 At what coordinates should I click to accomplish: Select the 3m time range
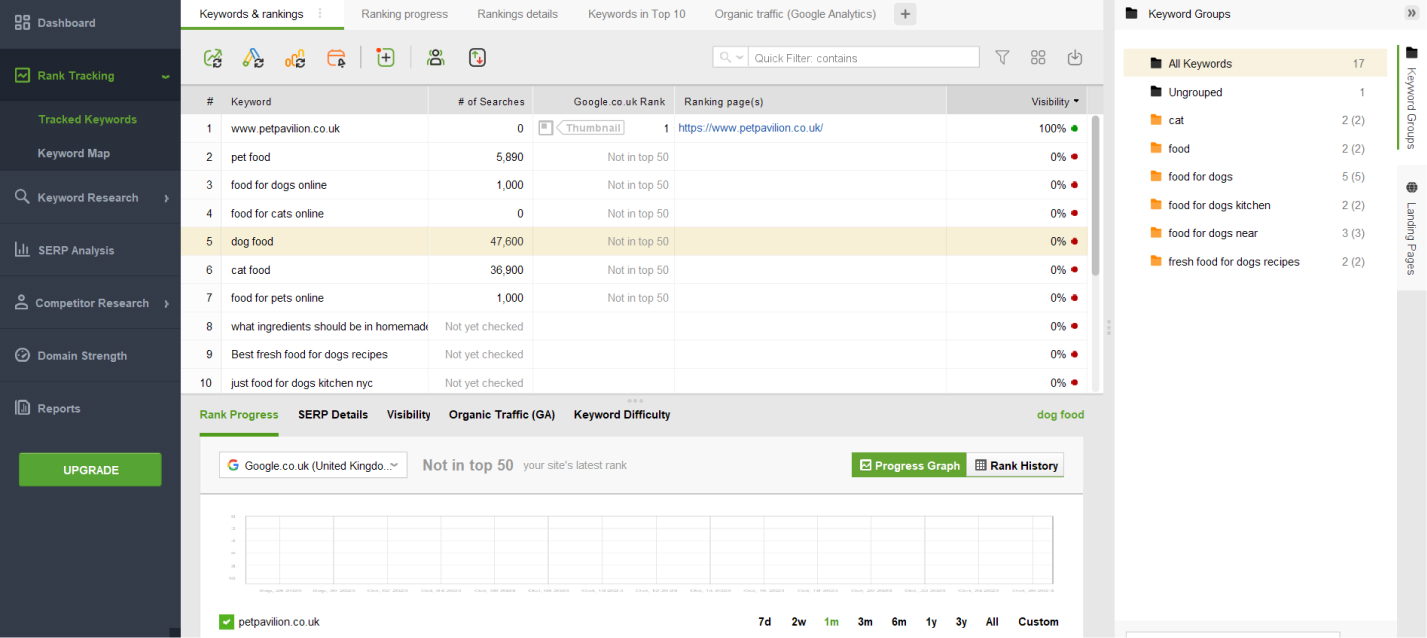(865, 622)
